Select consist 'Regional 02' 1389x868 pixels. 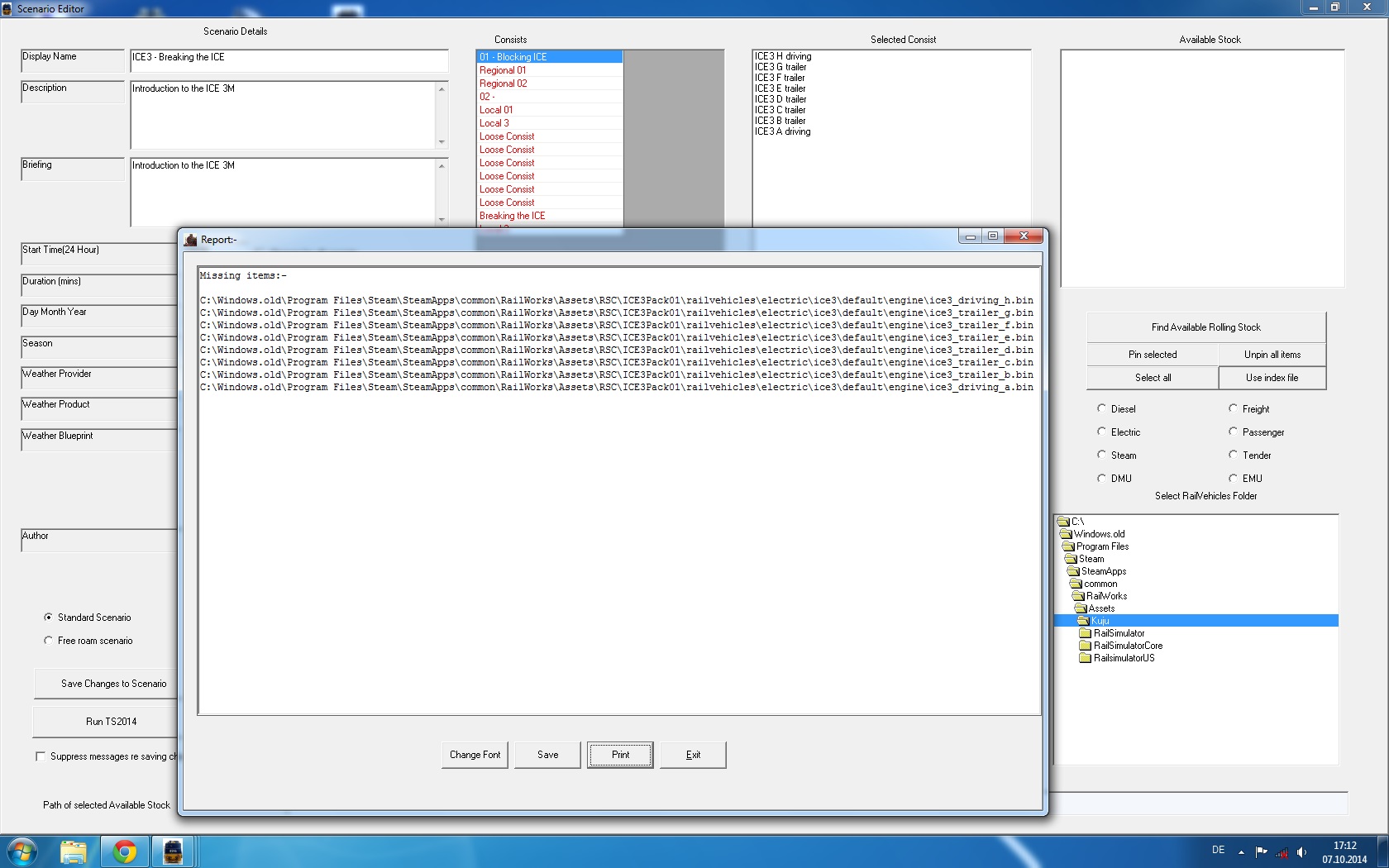[550, 83]
